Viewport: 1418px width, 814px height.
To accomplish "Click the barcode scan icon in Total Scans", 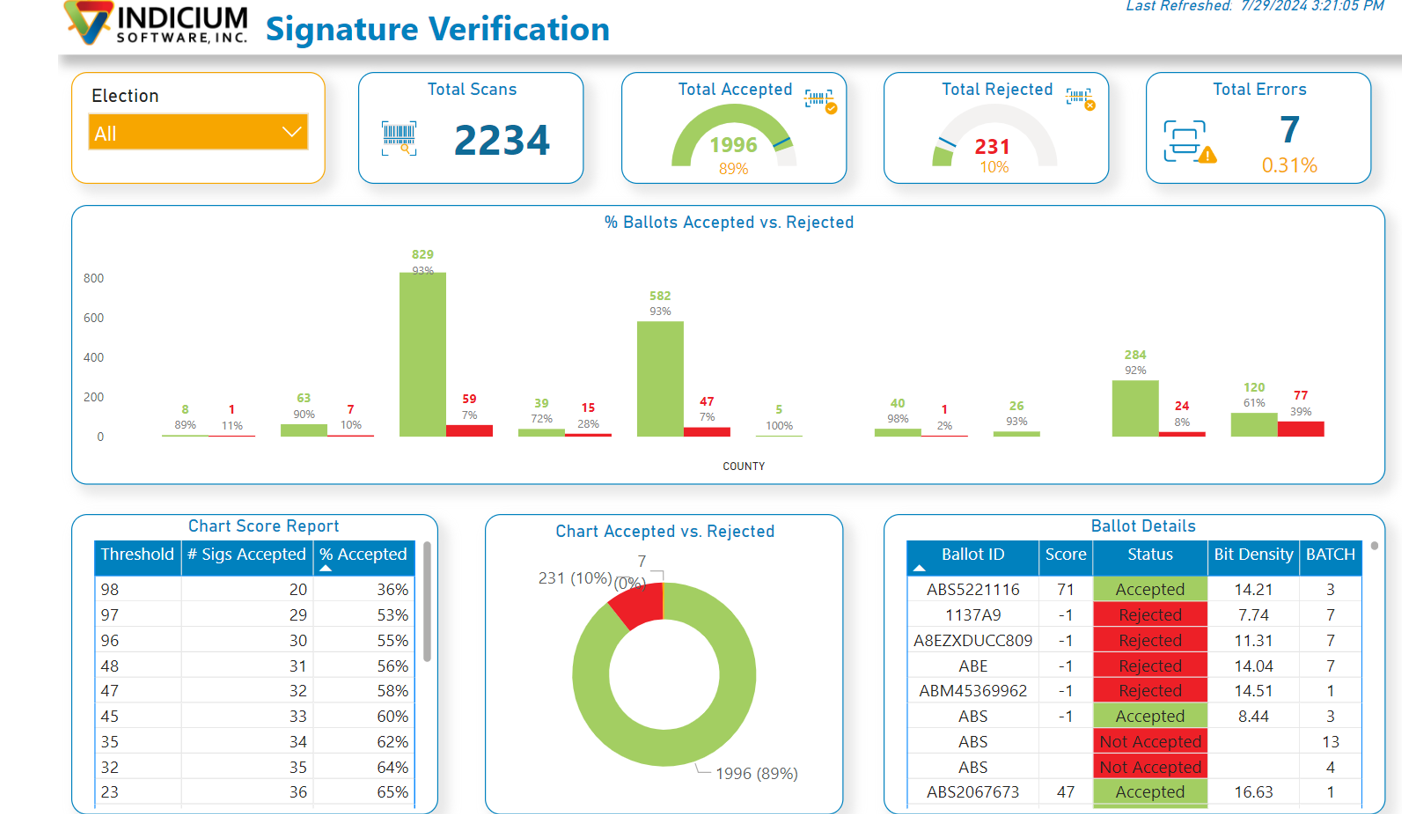I will (x=399, y=138).
